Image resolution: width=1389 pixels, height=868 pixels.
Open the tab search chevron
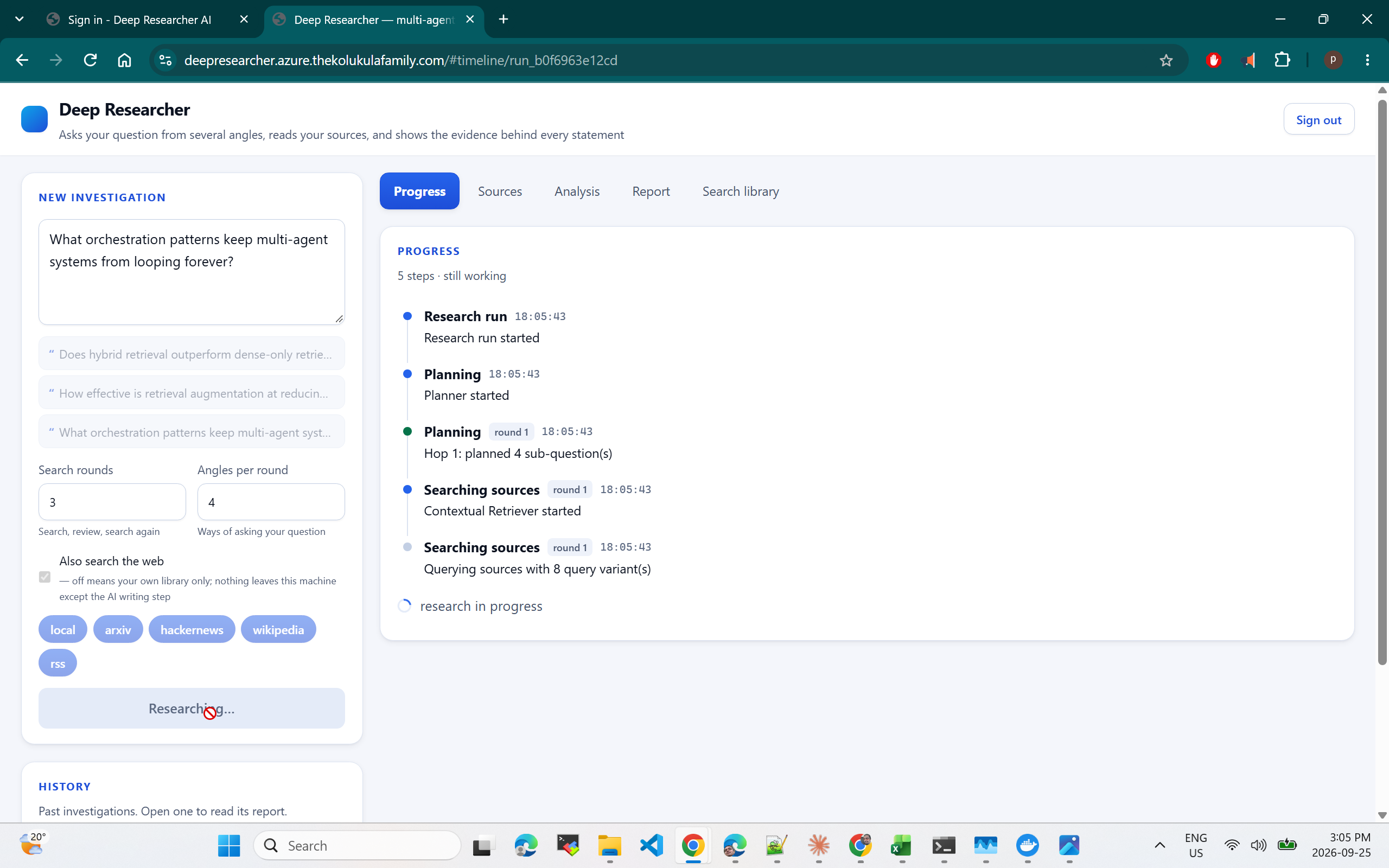pos(19,19)
